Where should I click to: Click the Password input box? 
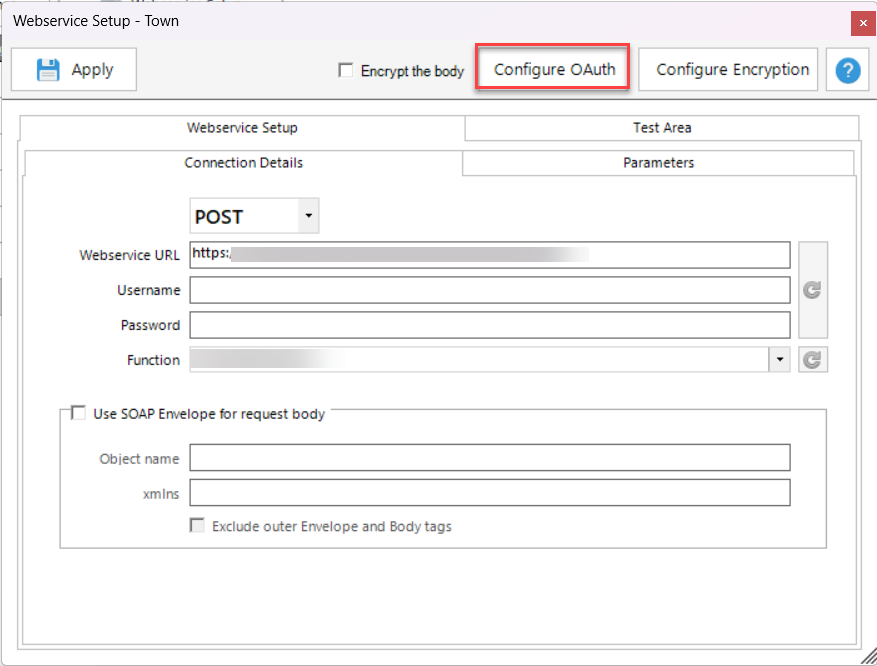click(x=490, y=325)
